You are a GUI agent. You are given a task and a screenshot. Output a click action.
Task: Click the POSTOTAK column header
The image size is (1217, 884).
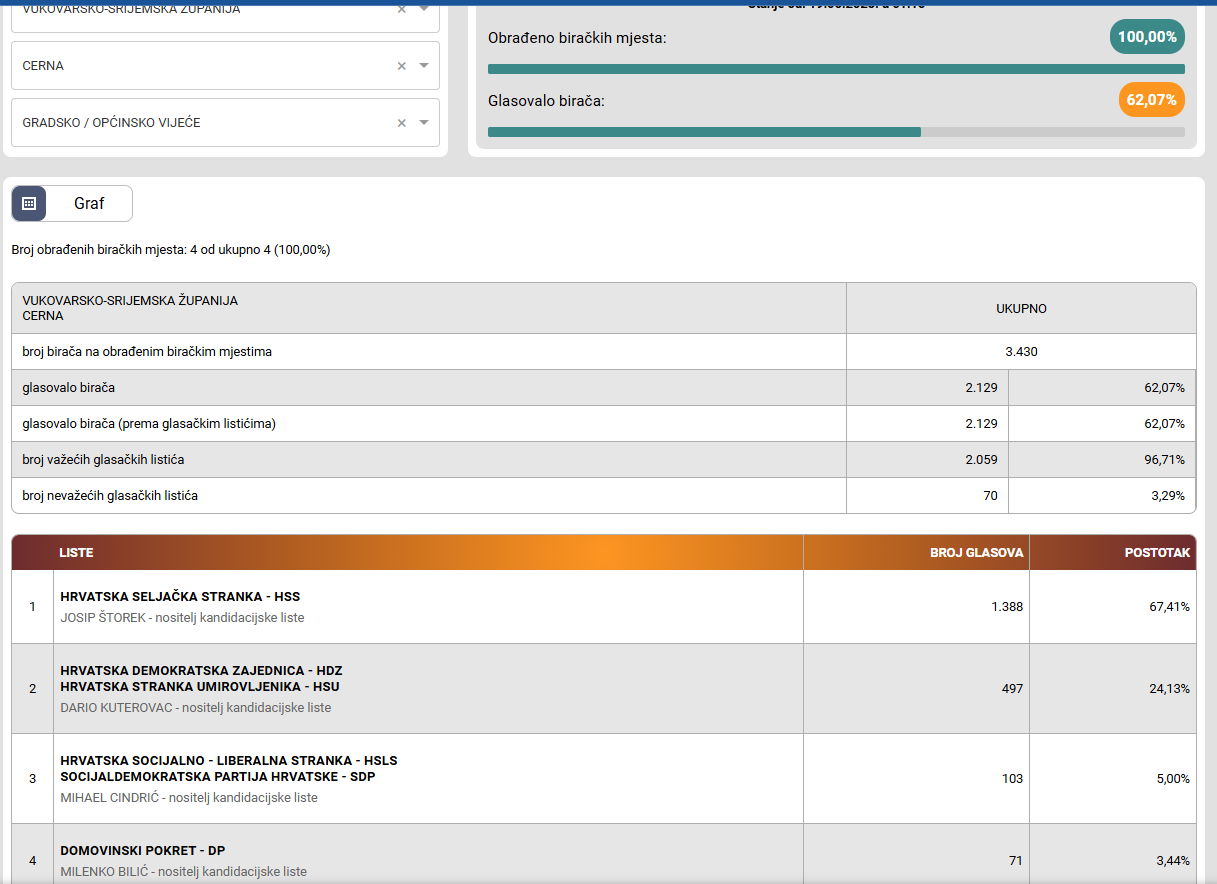[x=1157, y=552]
